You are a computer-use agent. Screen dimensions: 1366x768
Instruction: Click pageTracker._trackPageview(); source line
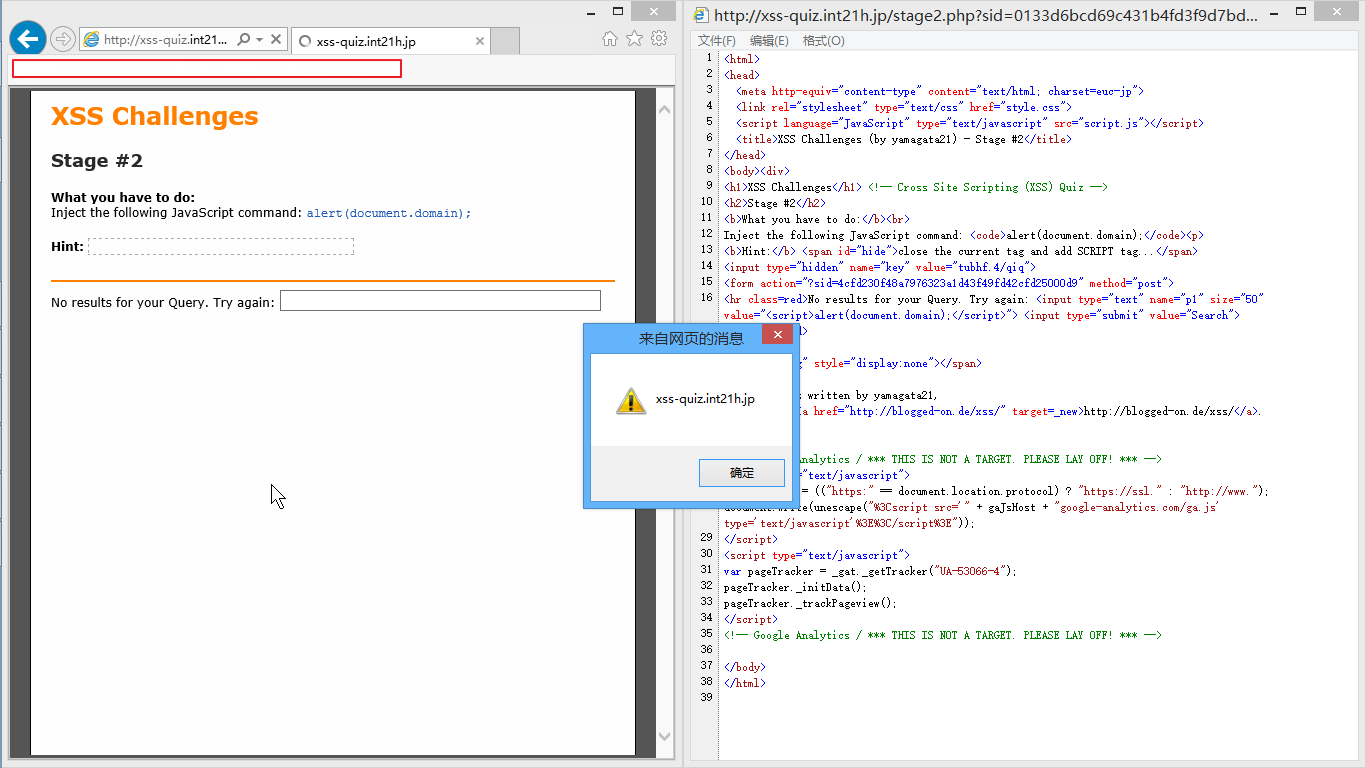point(810,603)
